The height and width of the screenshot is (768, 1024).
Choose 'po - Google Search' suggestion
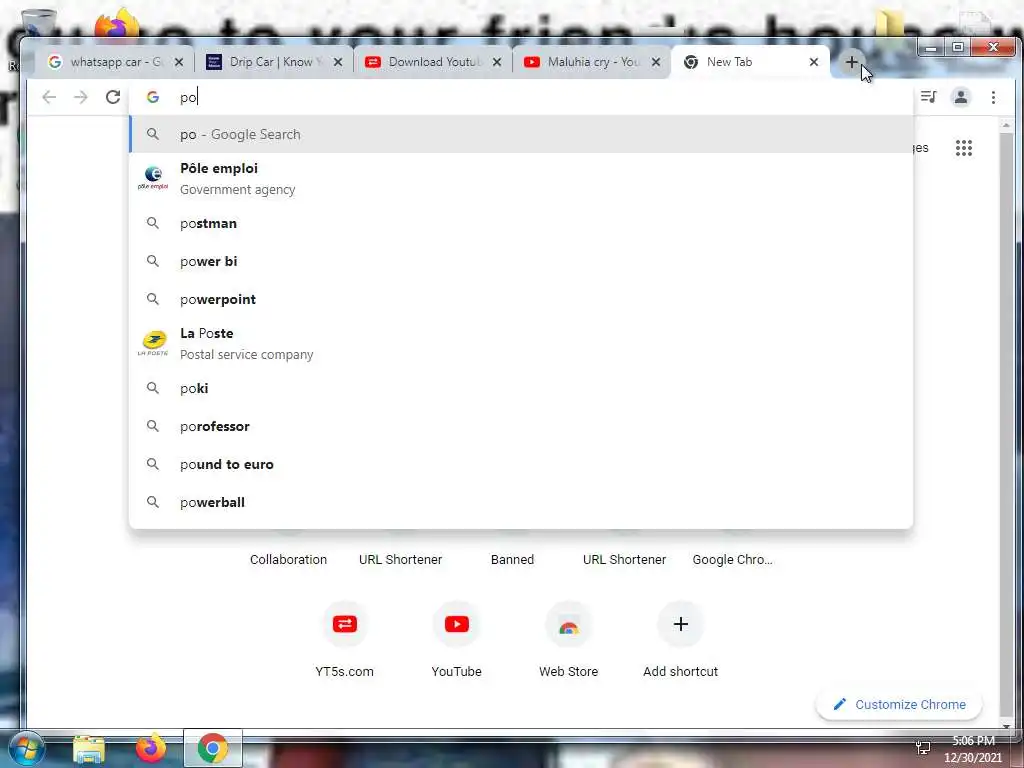tap(521, 135)
